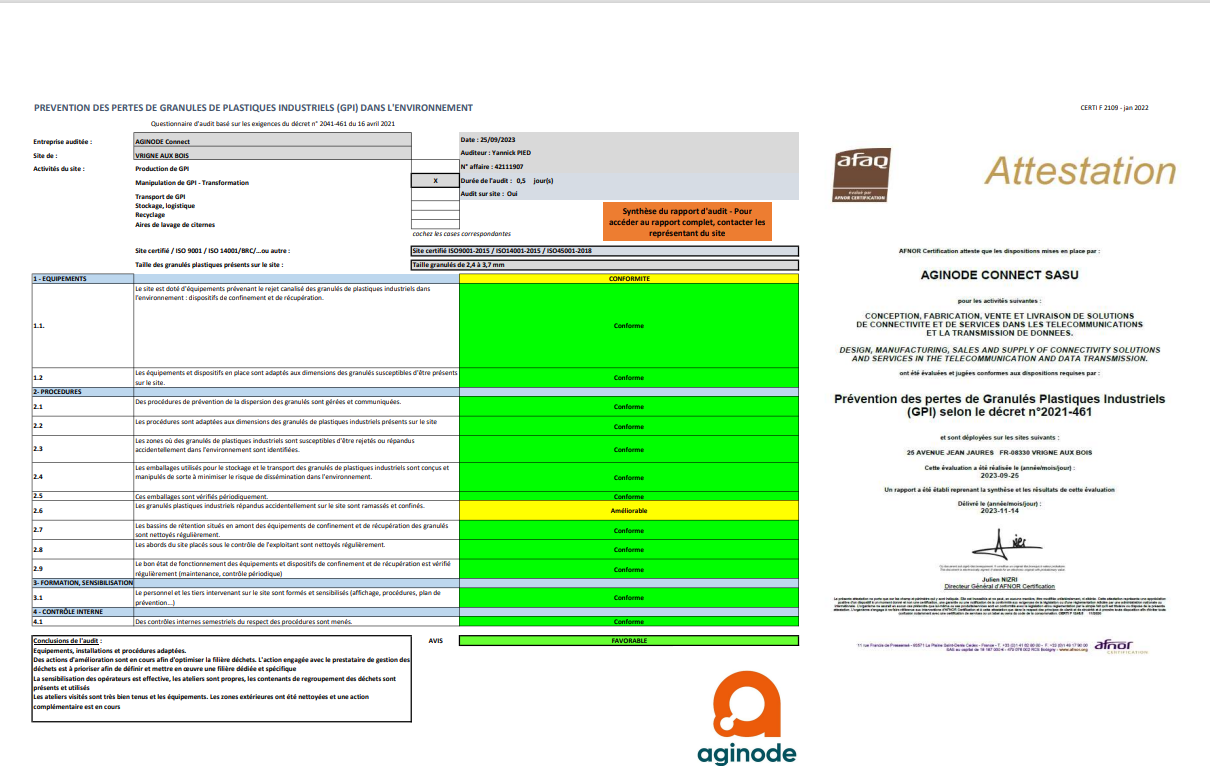Click the Conforme cell for row 3.1
This screenshot has height=766, width=1210.
tap(629, 597)
